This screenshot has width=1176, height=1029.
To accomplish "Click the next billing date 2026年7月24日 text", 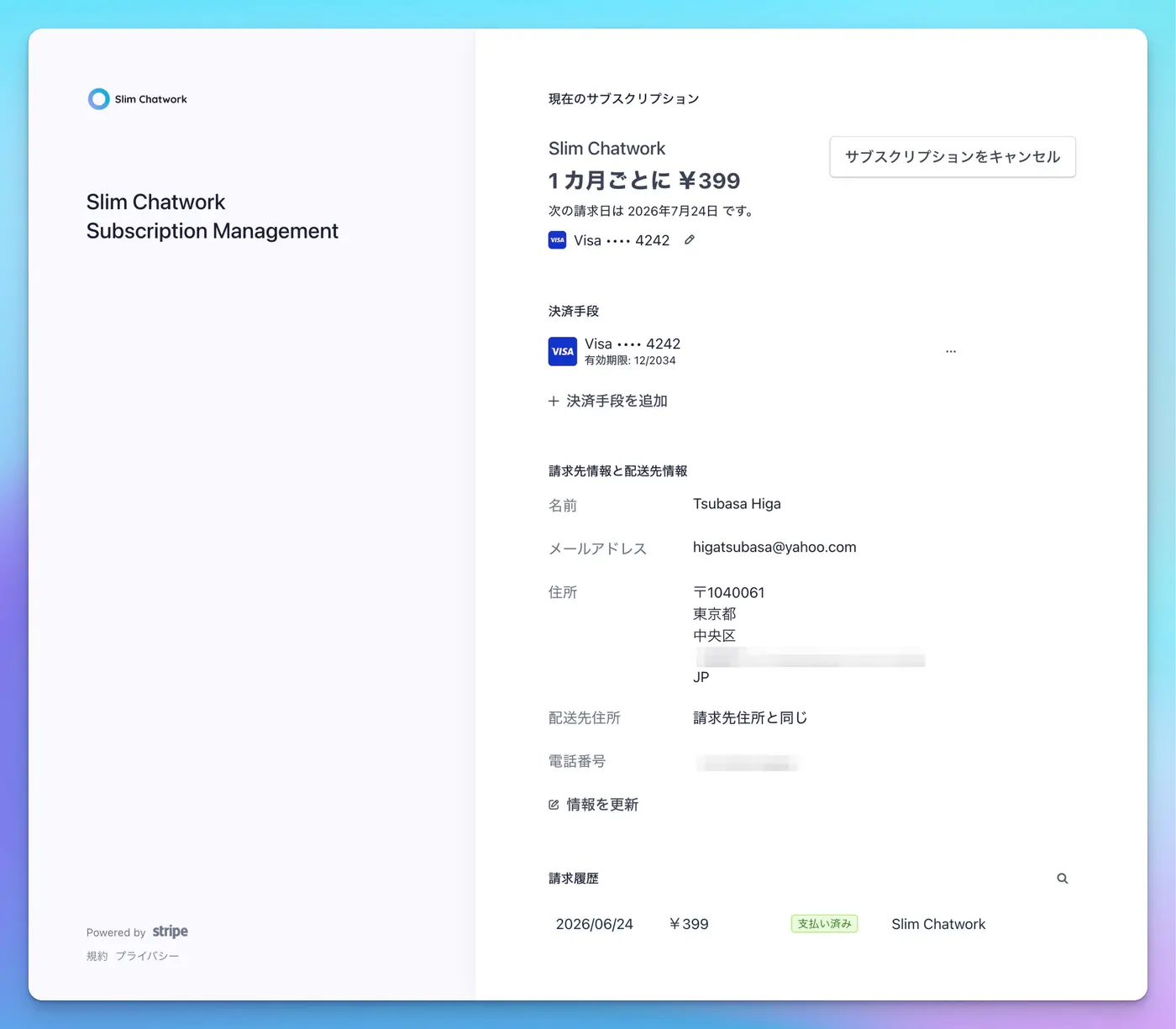I will (x=673, y=211).
